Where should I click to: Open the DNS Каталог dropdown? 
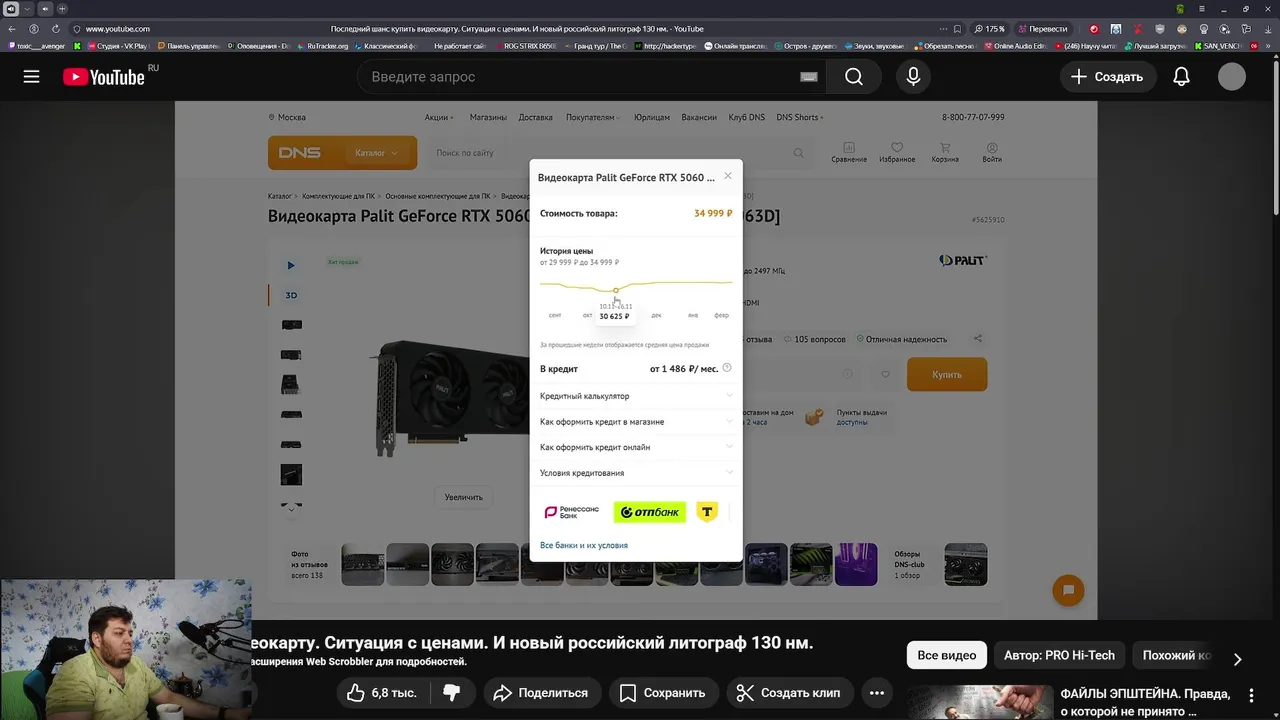[x=376, y=153]
